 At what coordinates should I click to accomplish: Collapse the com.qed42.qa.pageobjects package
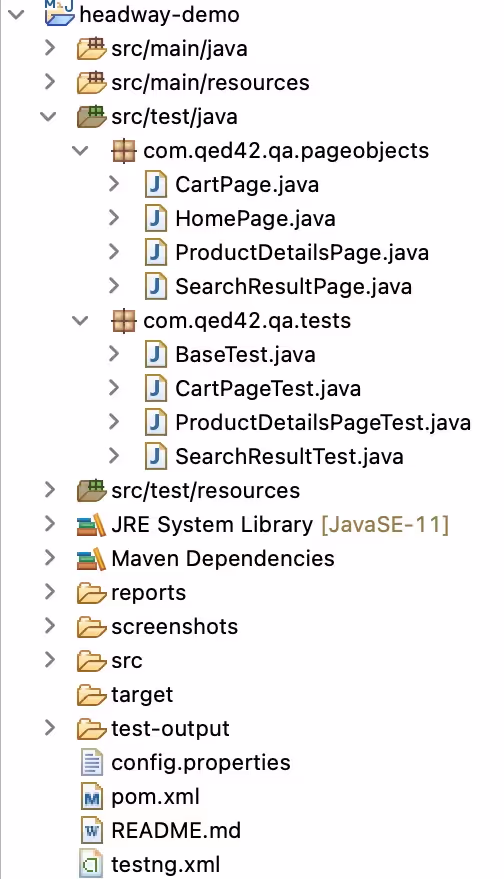(x=81, y=150)
